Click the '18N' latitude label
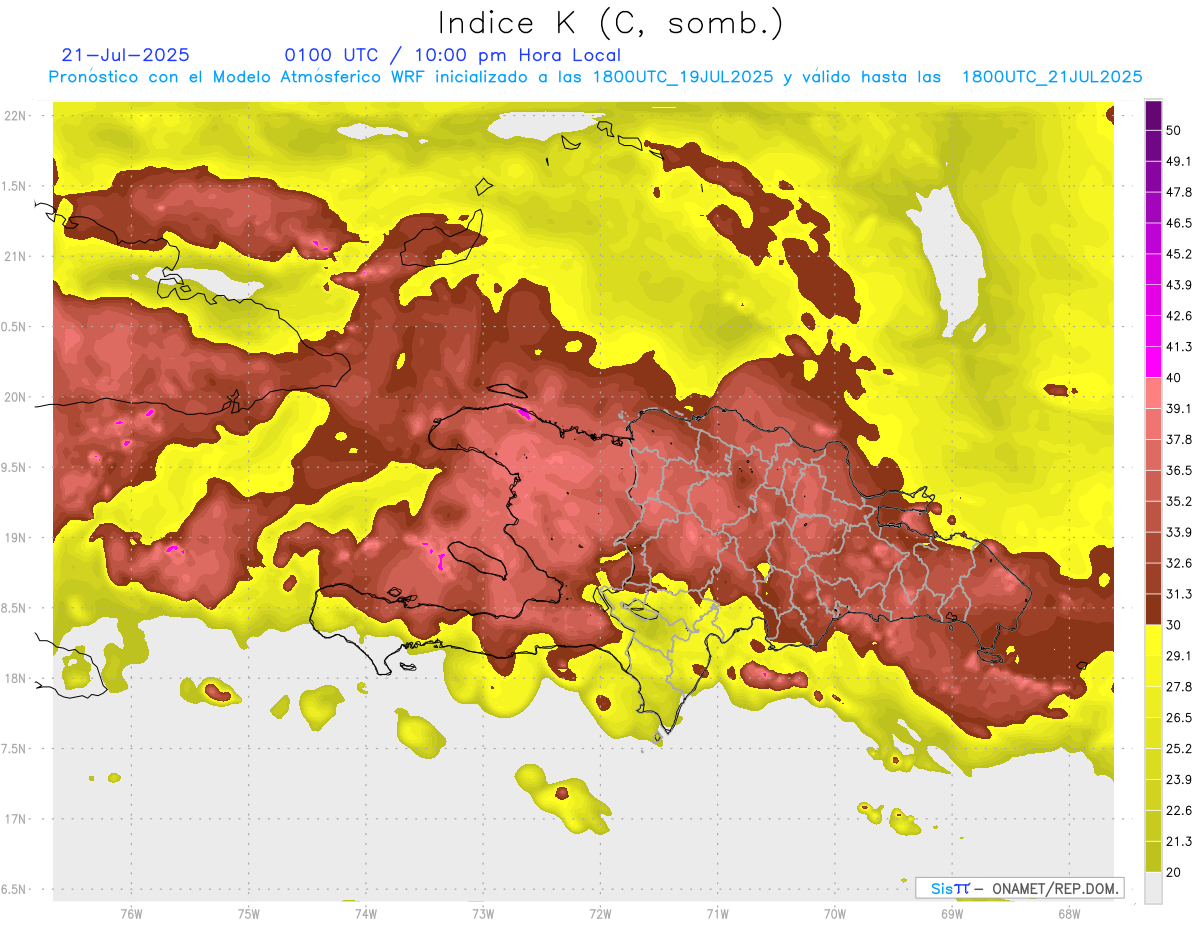The image size is (1200, 927). [x=17, y=678]
